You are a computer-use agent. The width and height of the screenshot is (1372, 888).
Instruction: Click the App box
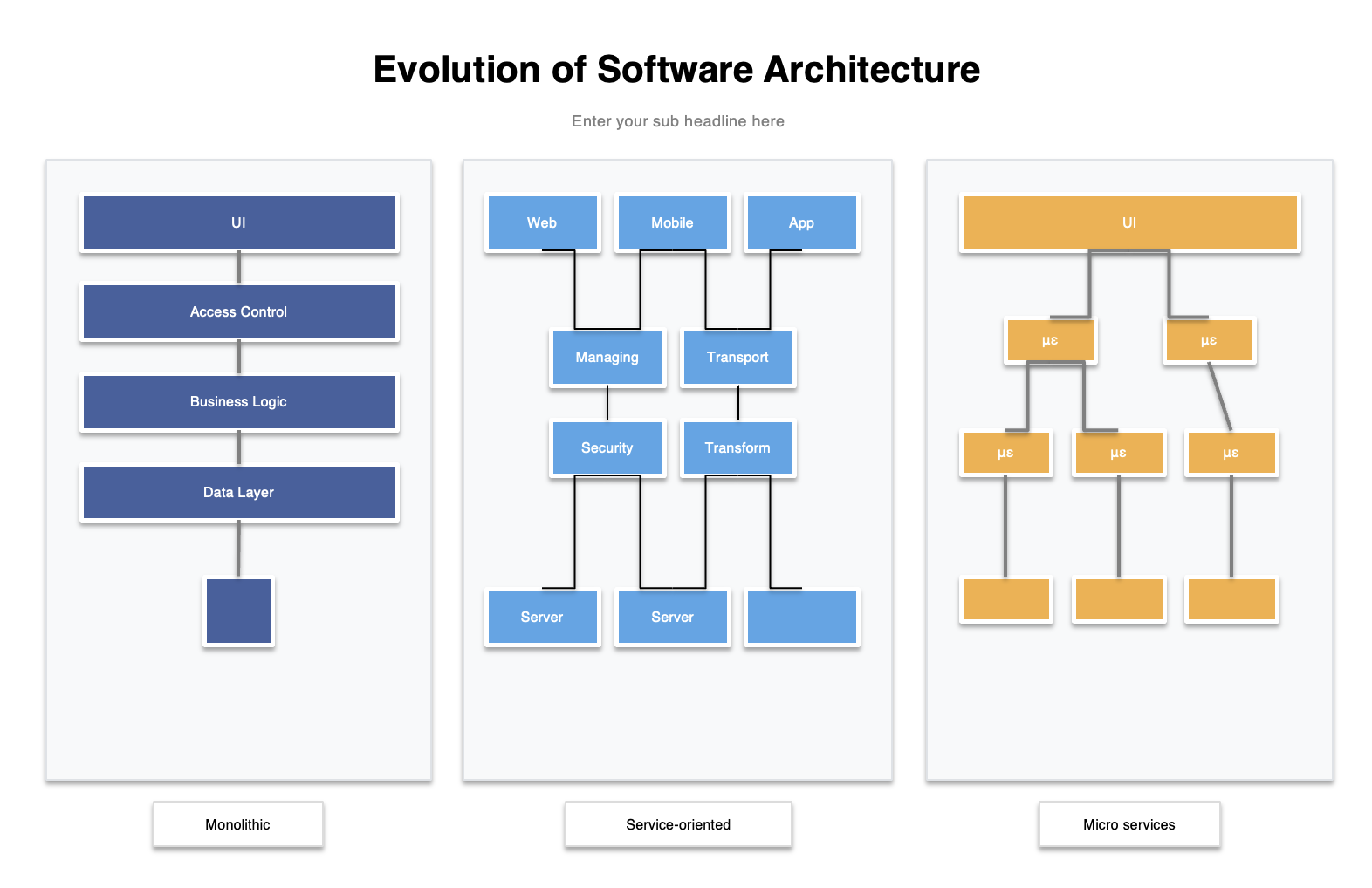(x=801, y=222)
